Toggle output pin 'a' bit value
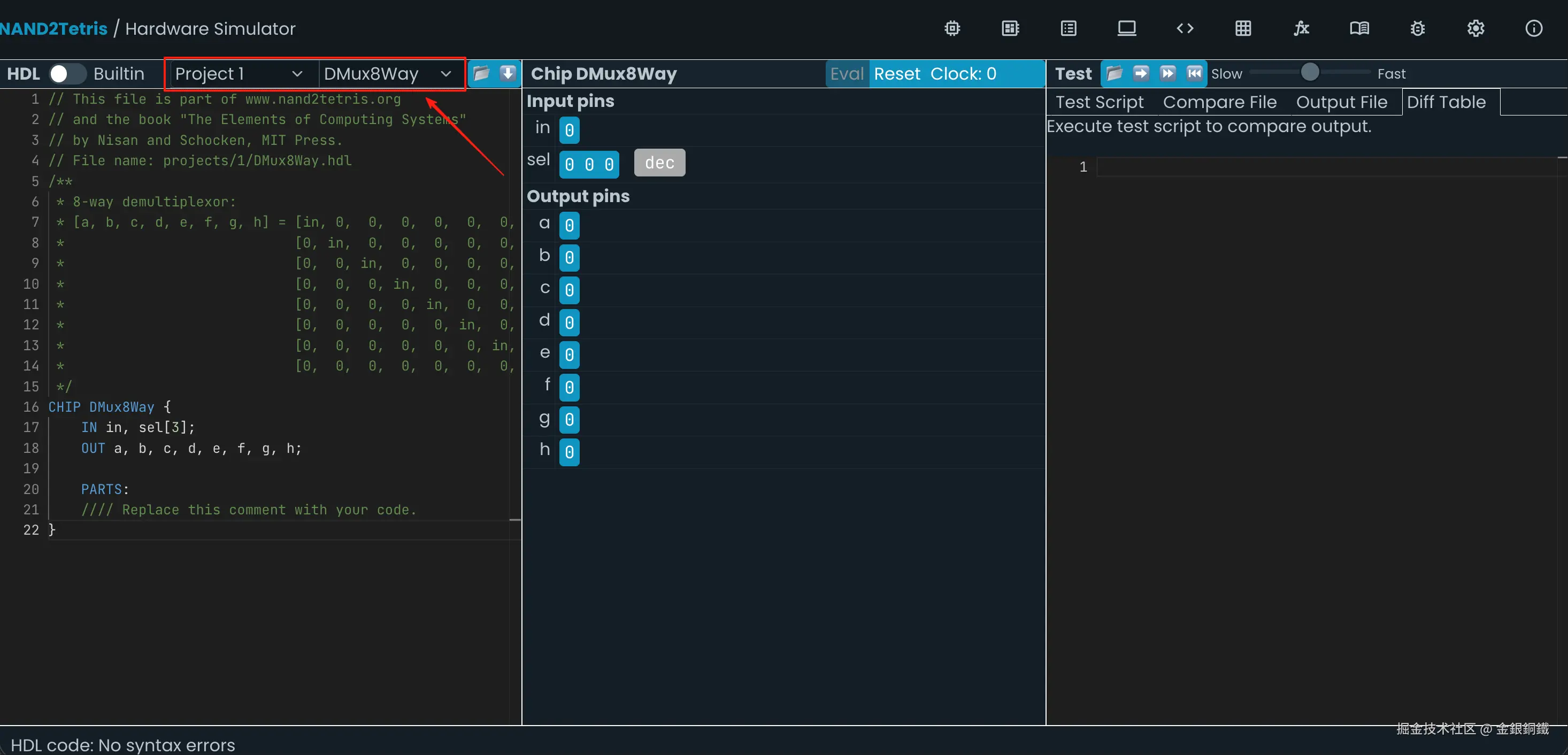 pos(569,226)
